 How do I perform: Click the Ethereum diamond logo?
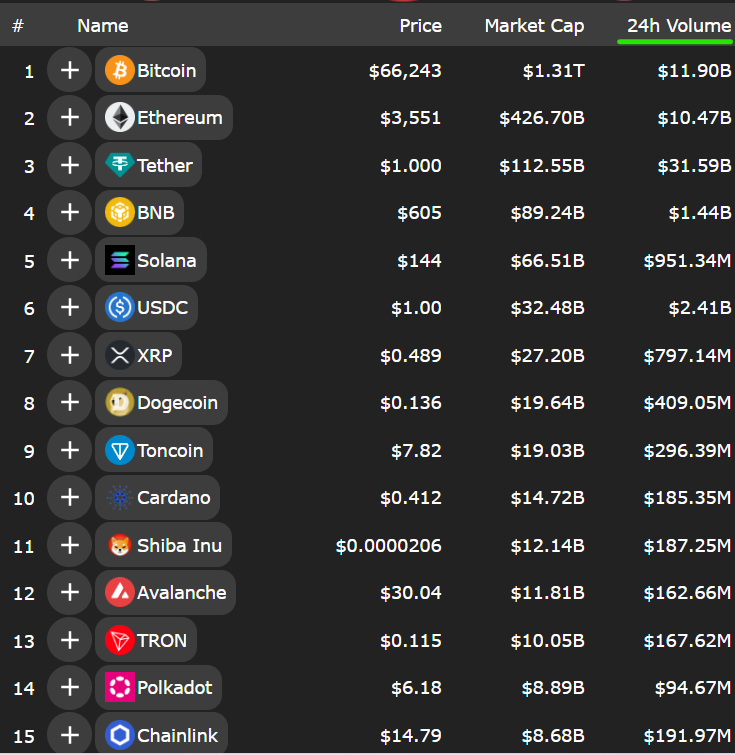[x=119, y=117]
